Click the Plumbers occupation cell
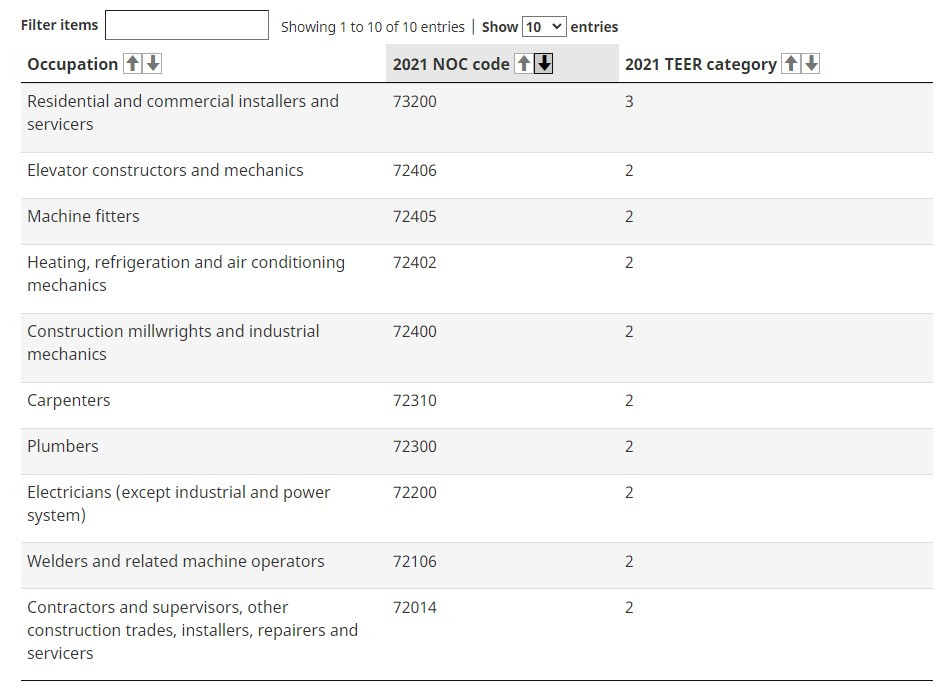The width and height of the screenshot is (950, 696). coord(63,447)
